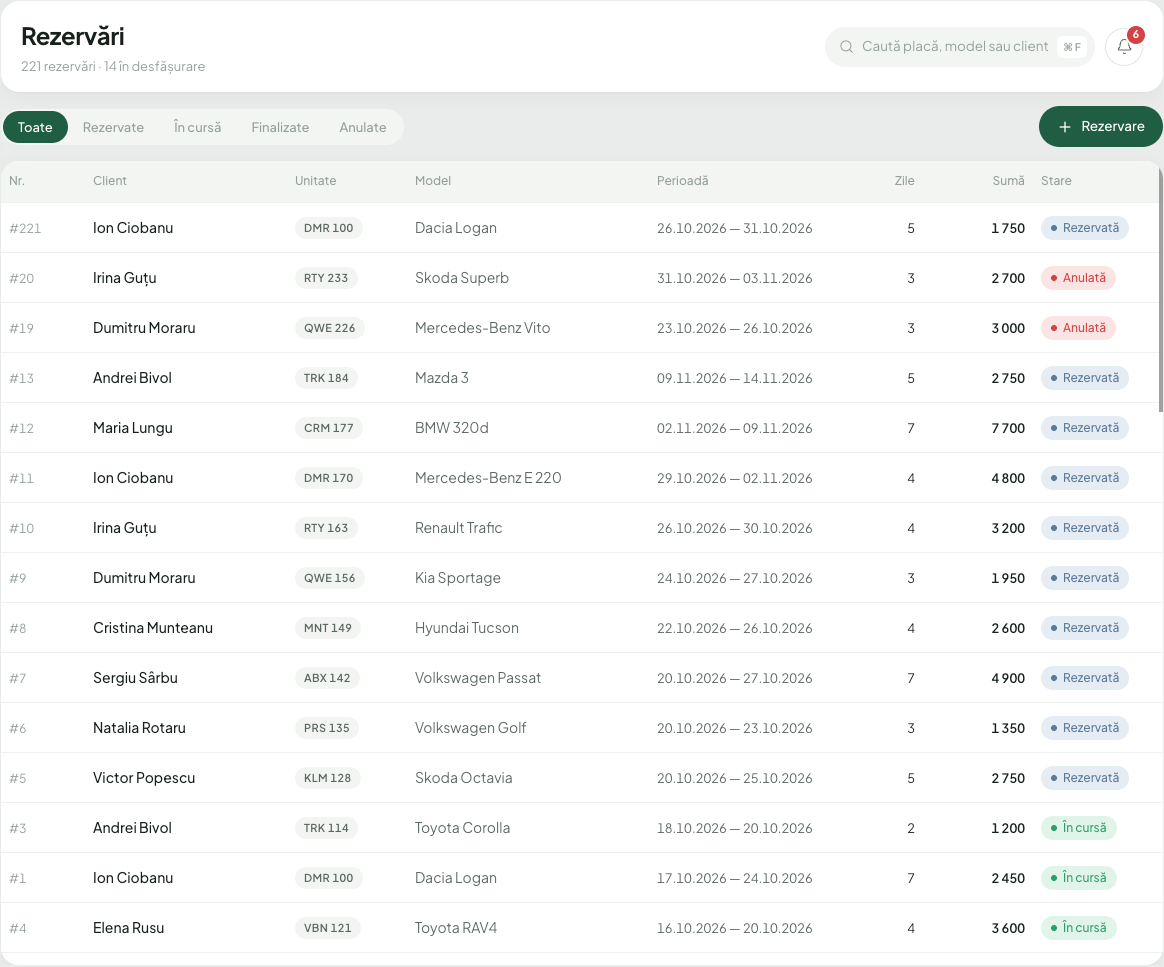
Task: Open the notifications bell
Action: 1123,47
